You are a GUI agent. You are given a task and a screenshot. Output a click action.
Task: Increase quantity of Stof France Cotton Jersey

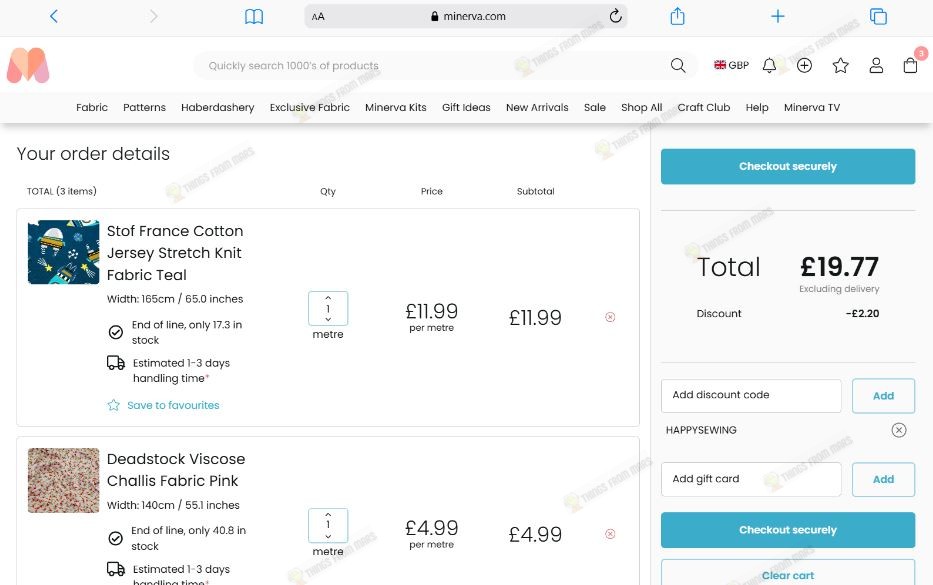(x=328, y=298)
